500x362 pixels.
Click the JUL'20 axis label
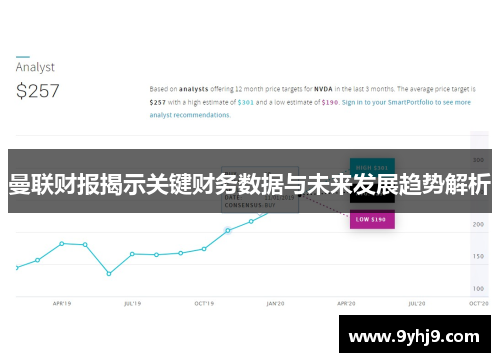coord(417,304)
